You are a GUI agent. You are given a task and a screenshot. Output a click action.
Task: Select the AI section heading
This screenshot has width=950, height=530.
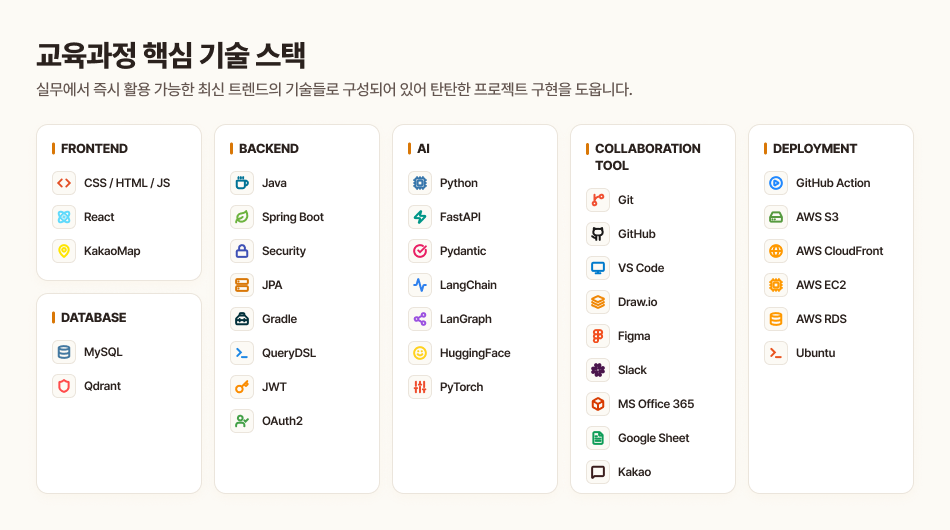click(x=424, y=148)
